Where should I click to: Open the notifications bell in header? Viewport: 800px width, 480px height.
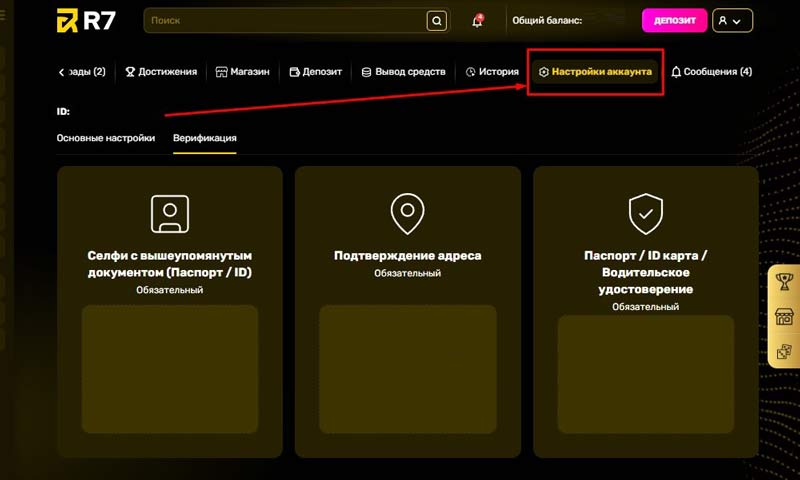(x=478, y=21)
